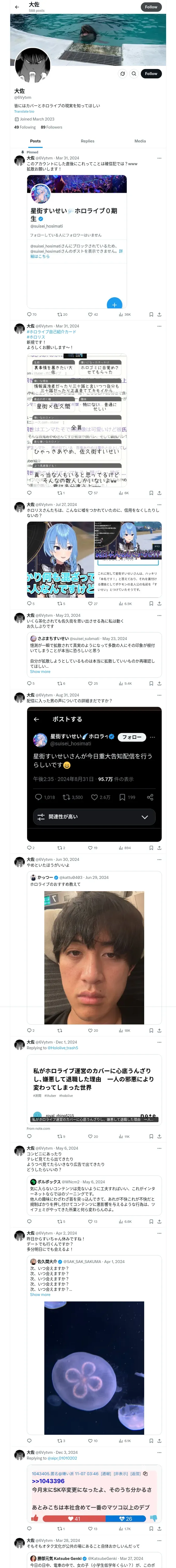
Task: Follow using the button beside 588 posts
Action: tap(151, 7)
